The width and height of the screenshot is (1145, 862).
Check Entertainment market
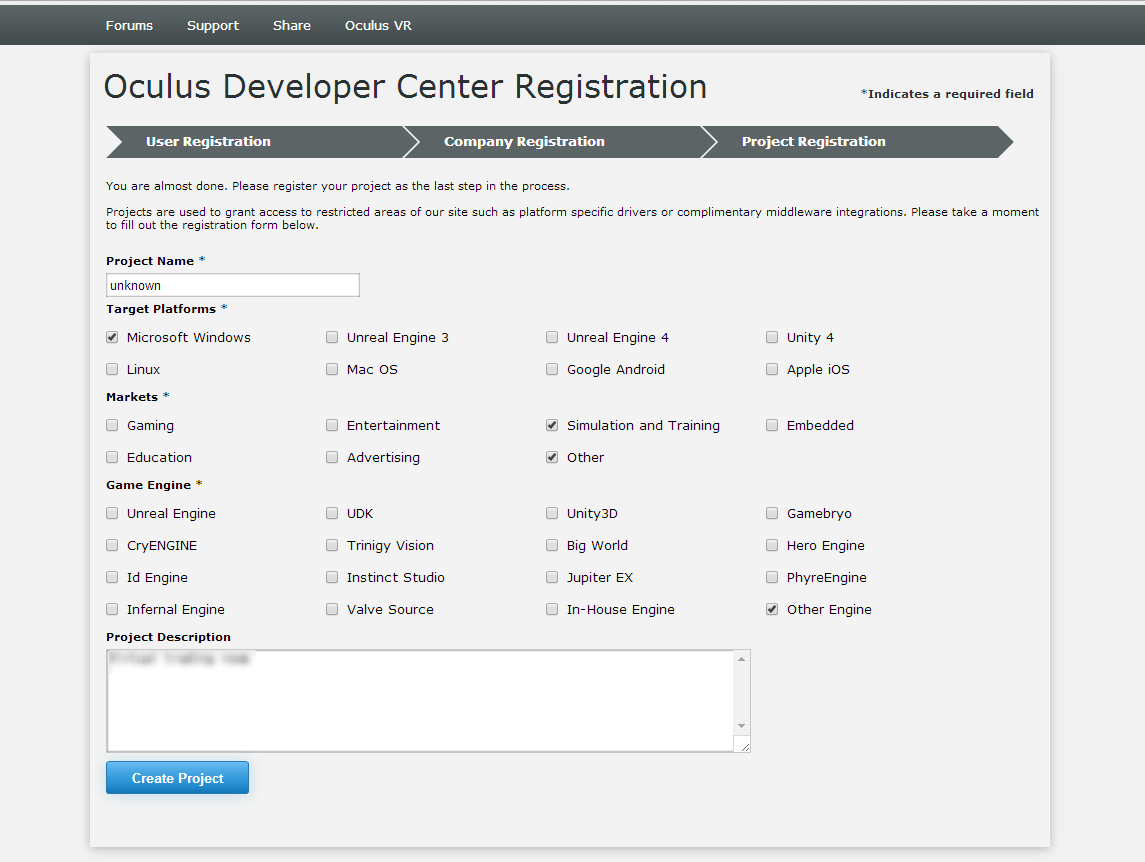pos(332,425)
